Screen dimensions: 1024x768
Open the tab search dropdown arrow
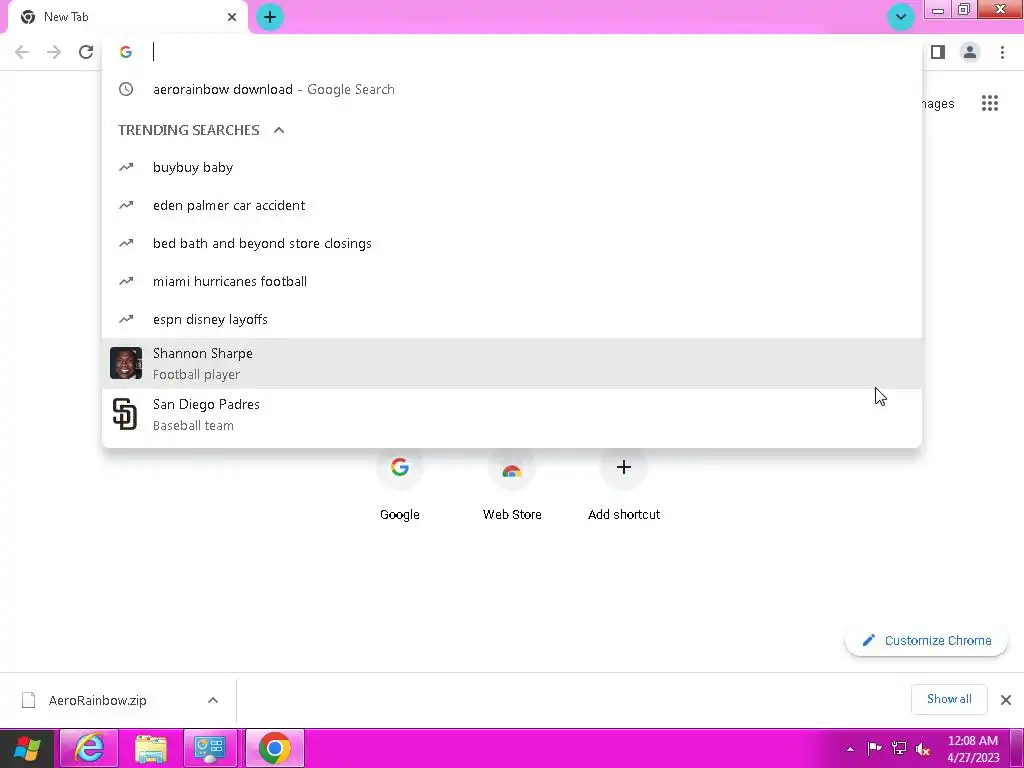point(901,17)
